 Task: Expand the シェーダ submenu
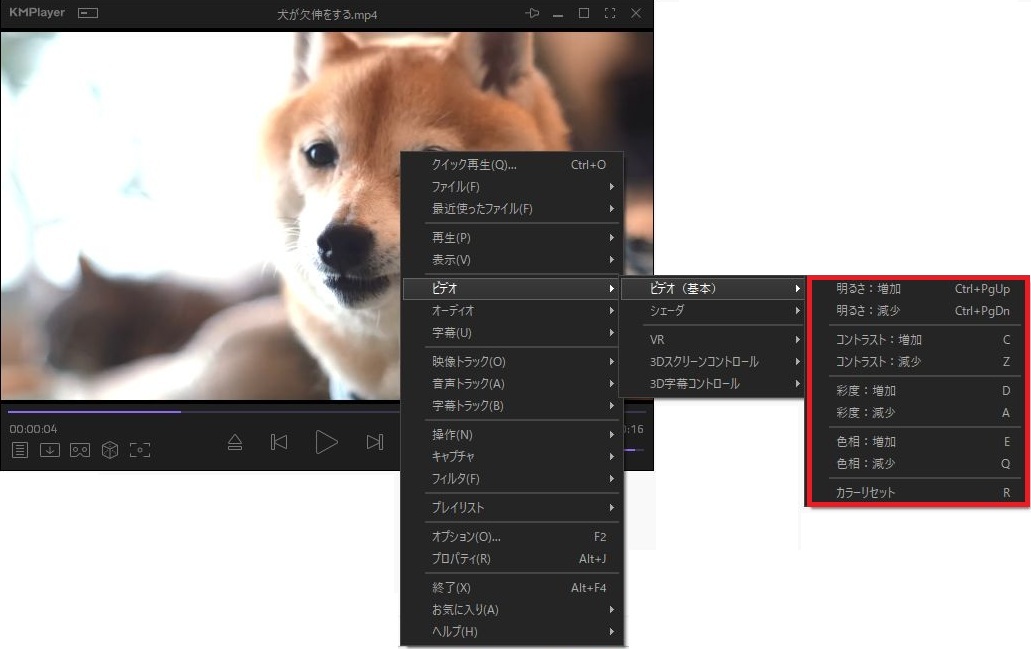712,311
